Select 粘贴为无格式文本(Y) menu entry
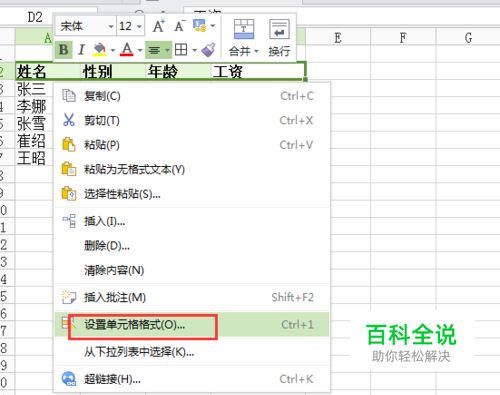The image size is (500, 395). click(x=192, y=169)
